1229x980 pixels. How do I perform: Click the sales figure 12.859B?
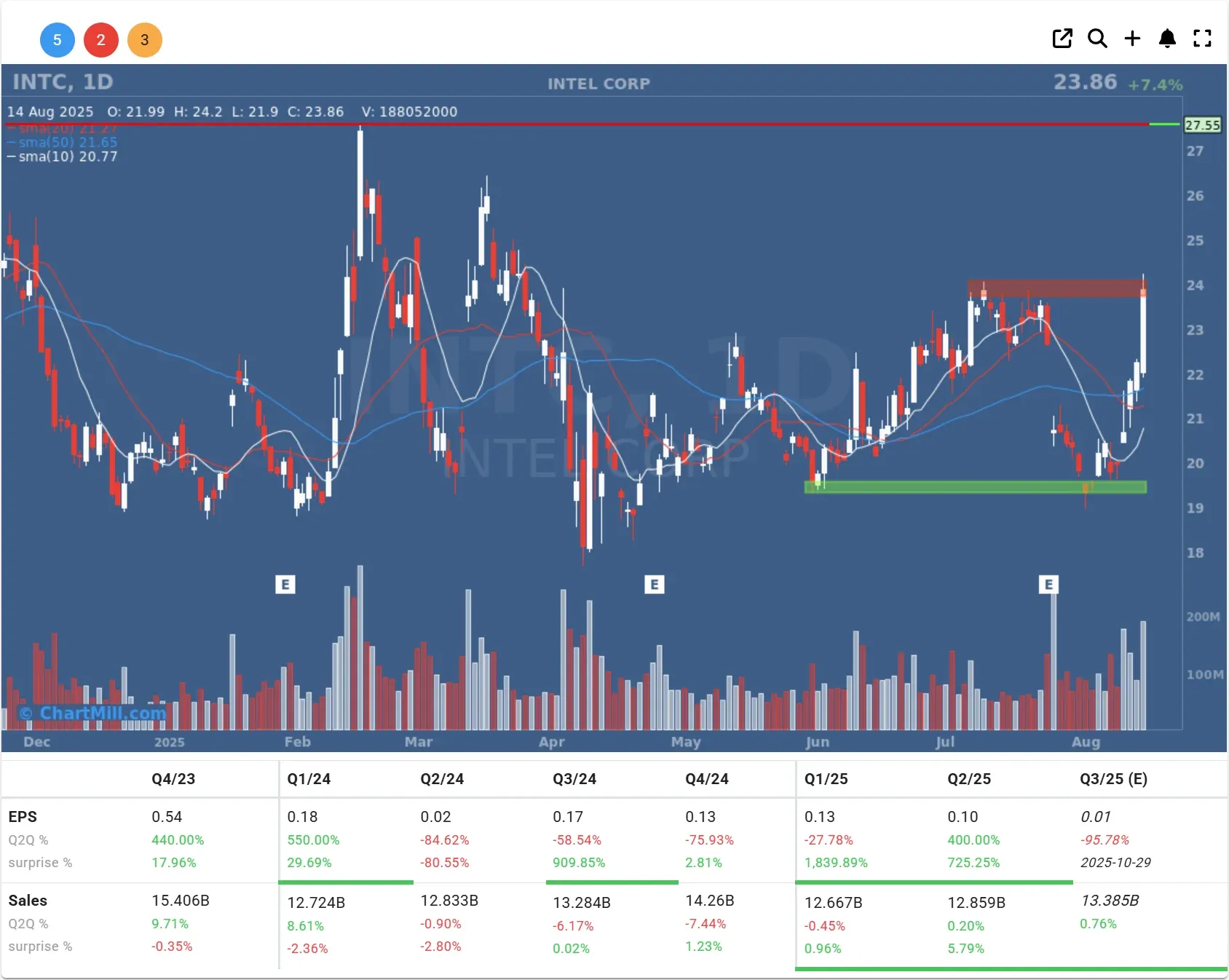point(976,903)
